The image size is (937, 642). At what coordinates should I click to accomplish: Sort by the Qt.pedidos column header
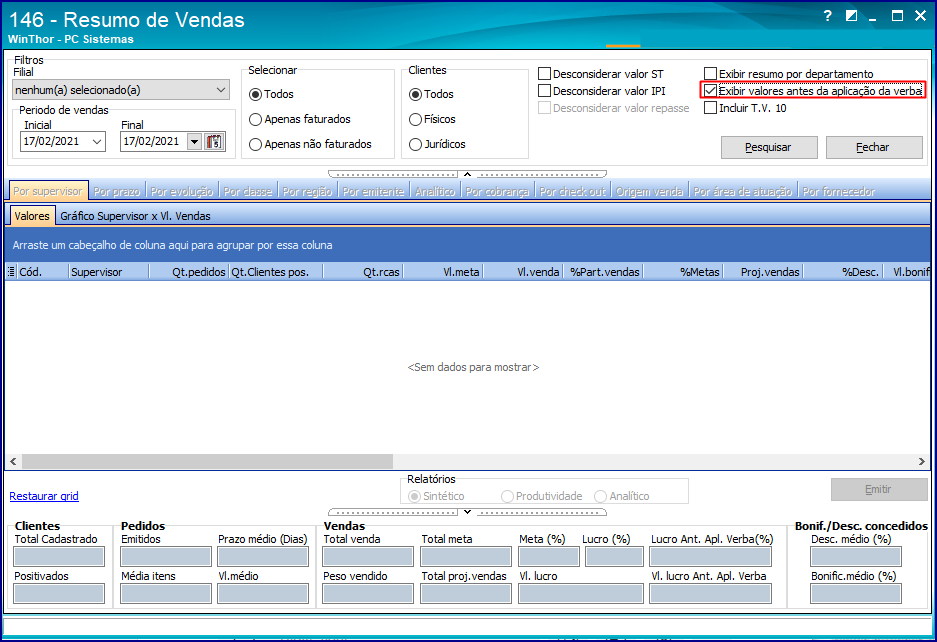click(x=189, y=272)
